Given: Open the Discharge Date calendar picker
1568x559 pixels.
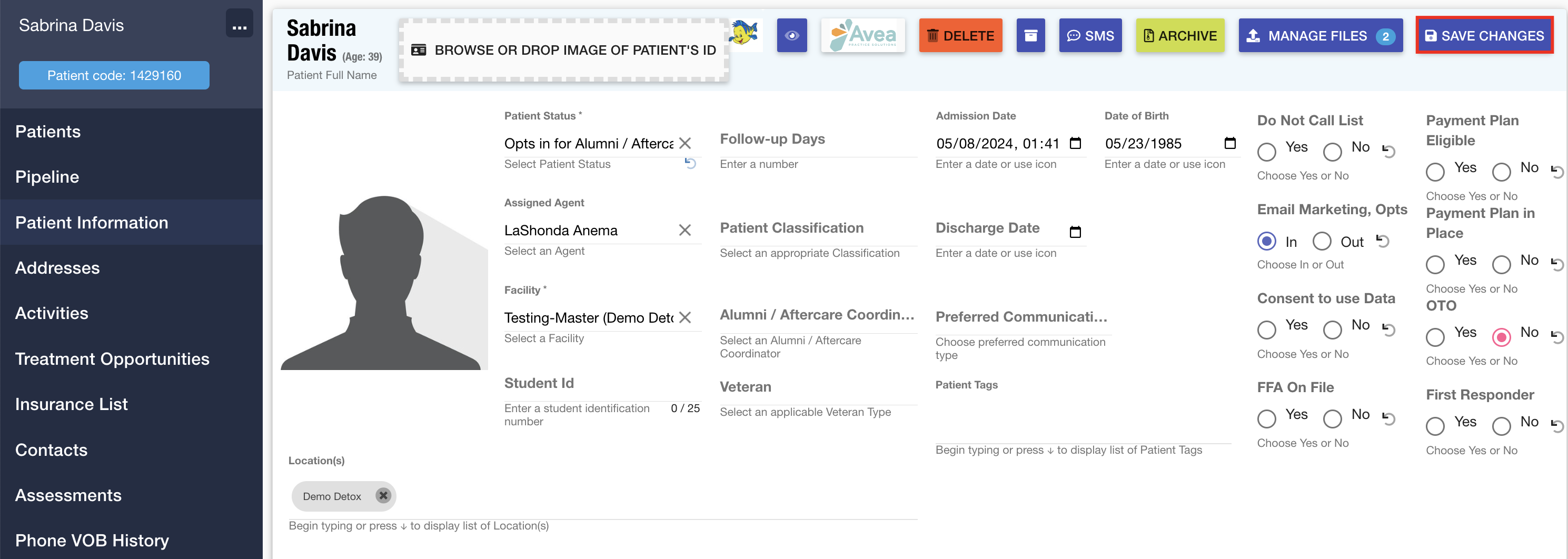Looking at the screenshot, I should click(1075, 232).
